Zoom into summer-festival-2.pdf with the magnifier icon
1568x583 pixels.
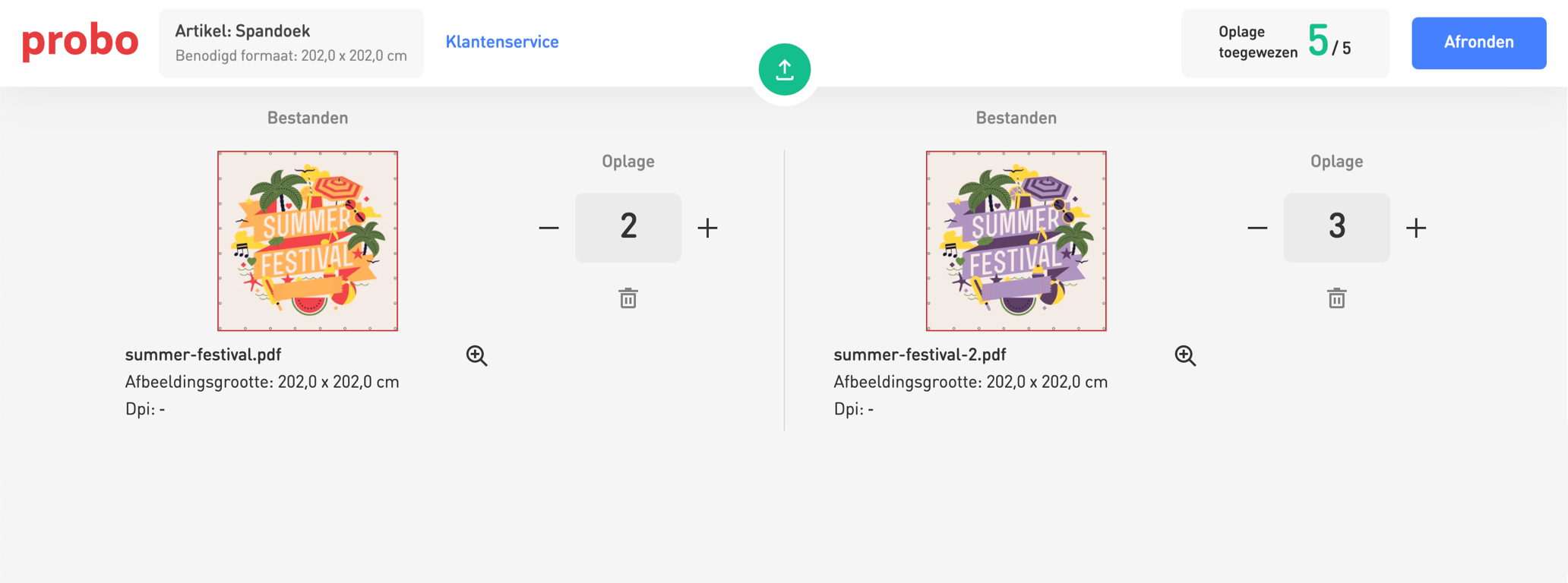point(1184,355)
